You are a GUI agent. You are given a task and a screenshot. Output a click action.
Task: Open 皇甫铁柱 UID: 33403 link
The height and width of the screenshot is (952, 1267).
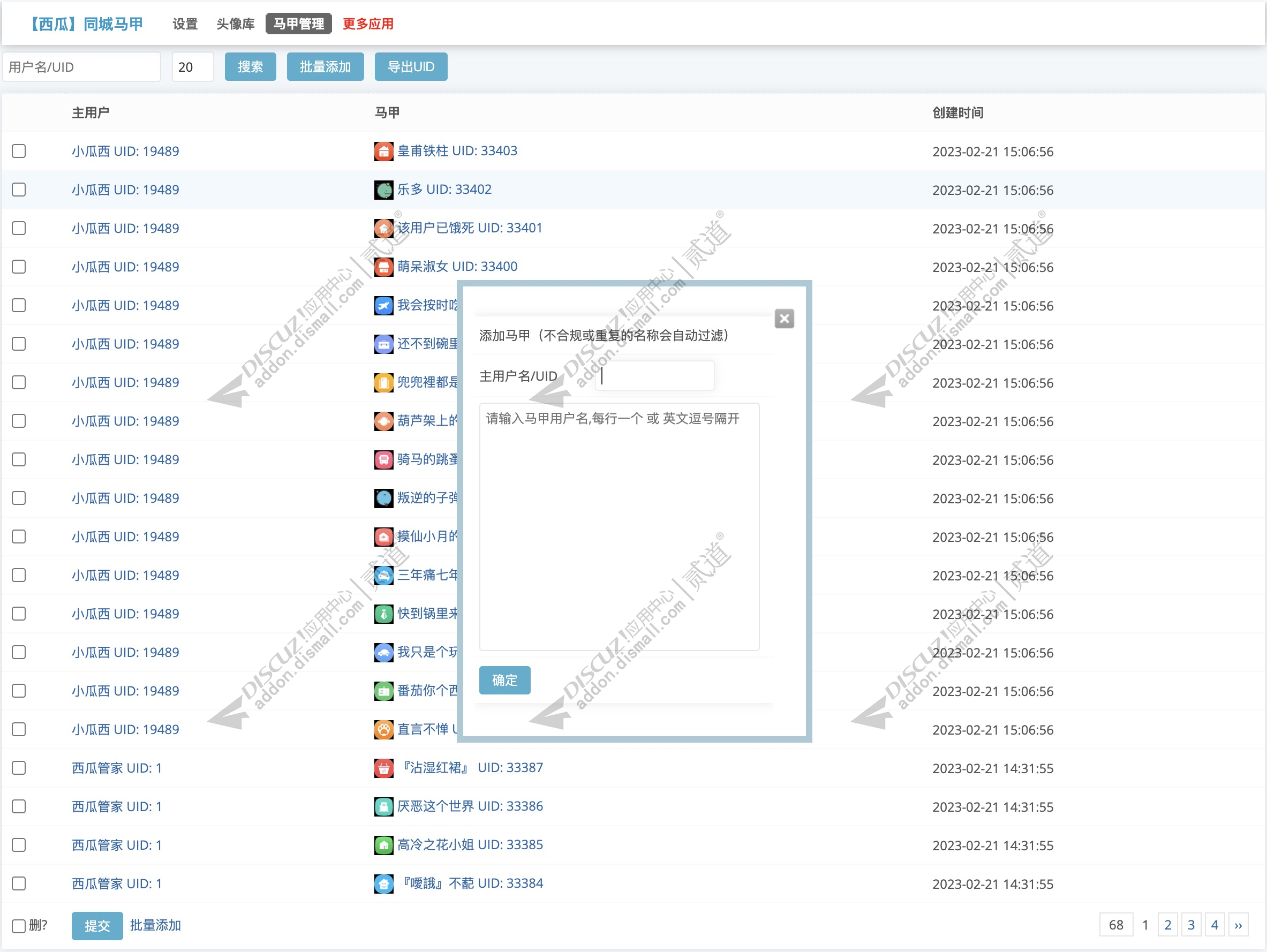click(x=457, y=150)
